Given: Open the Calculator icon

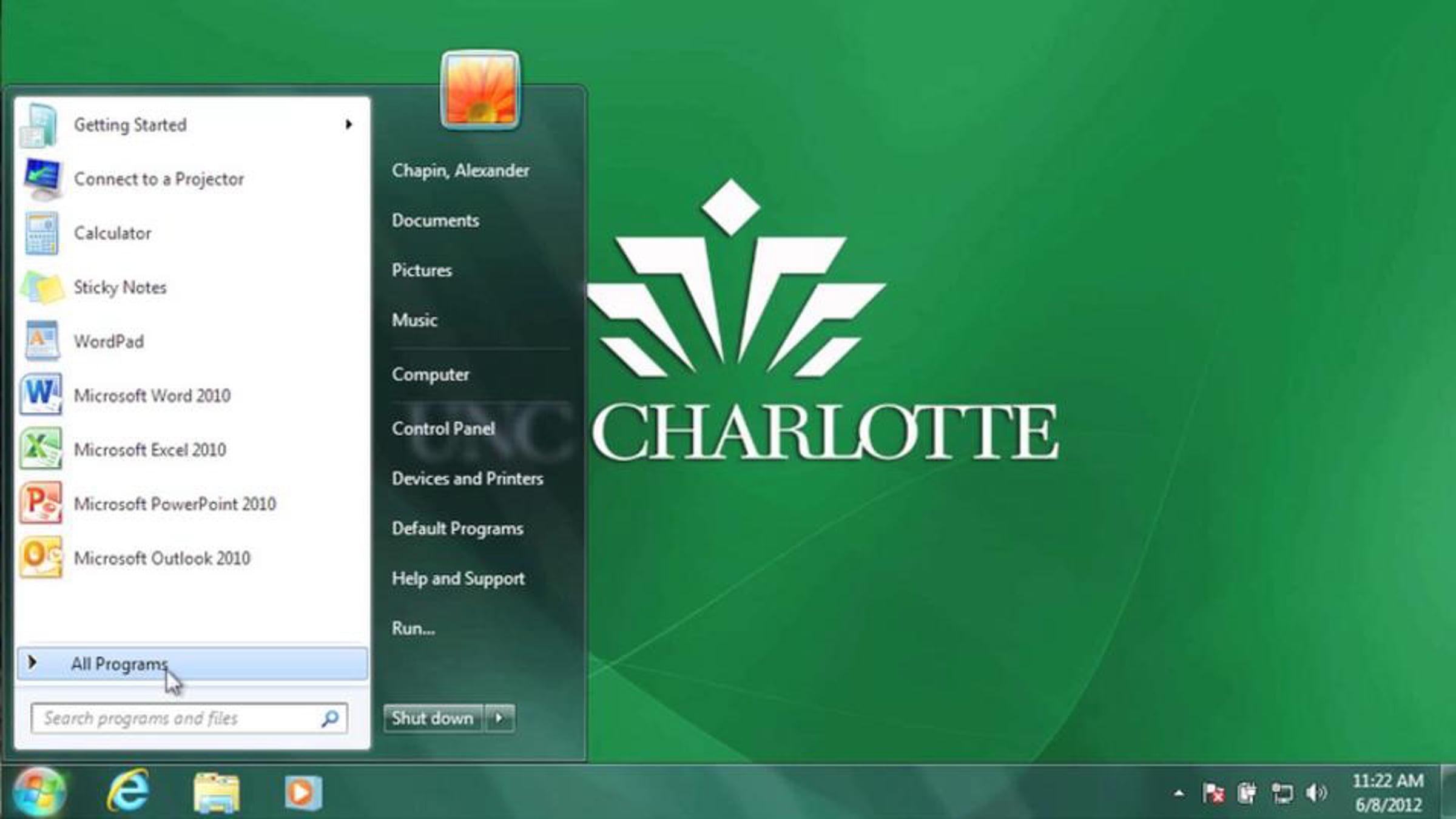Looking at the screenshot, I should pyautogui.click(x=40, y=233).
